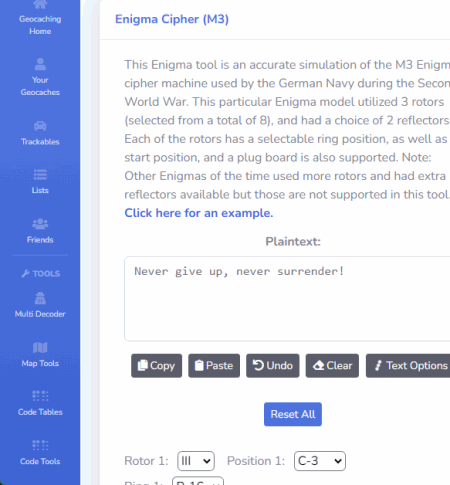Expand the Ring 1 dropdown

coord(198,481)
